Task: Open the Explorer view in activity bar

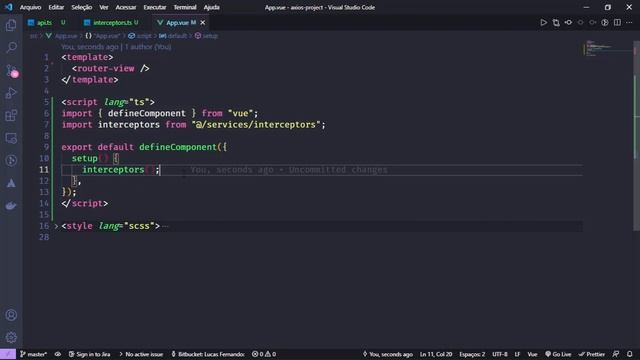Action: click(x=11, y=25)
